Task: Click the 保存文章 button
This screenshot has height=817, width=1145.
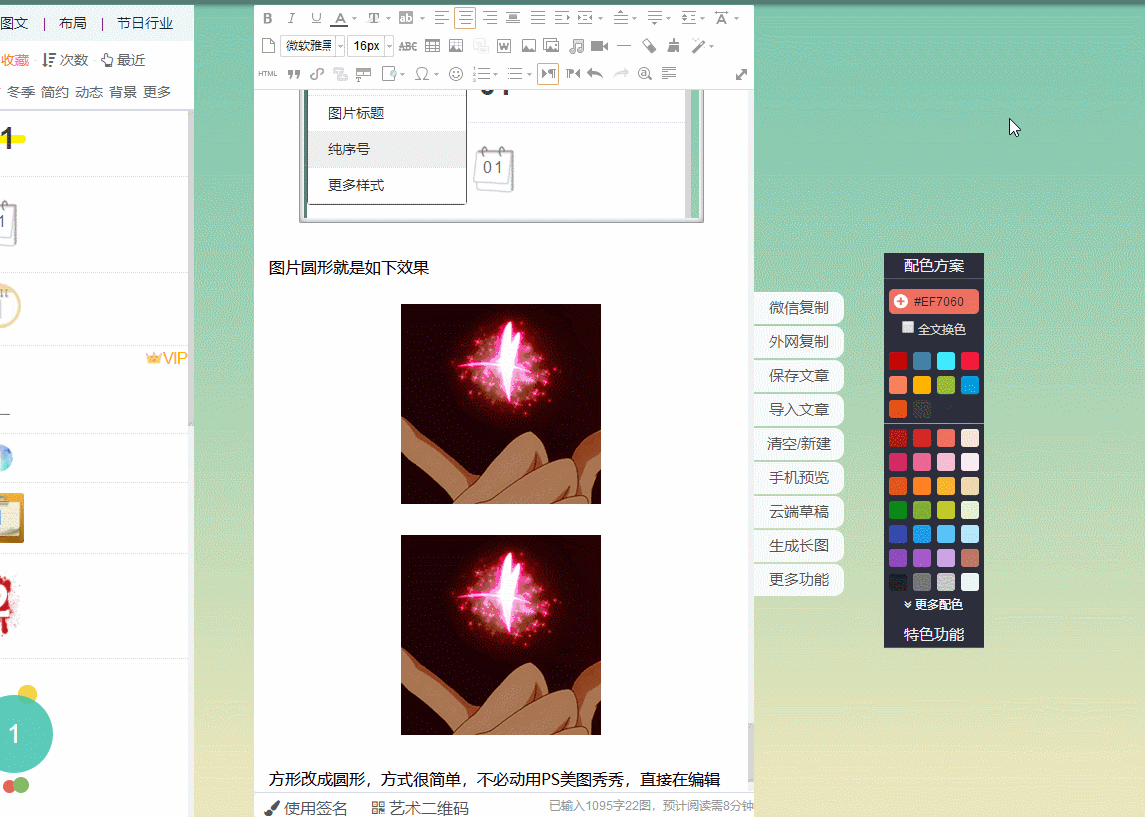Action: pos(798,376)
